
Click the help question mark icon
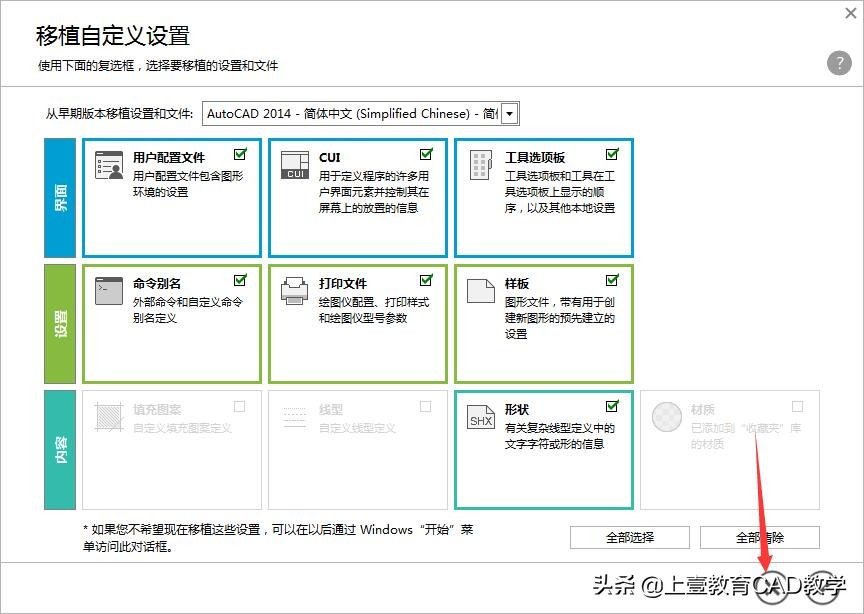(838, 62)
